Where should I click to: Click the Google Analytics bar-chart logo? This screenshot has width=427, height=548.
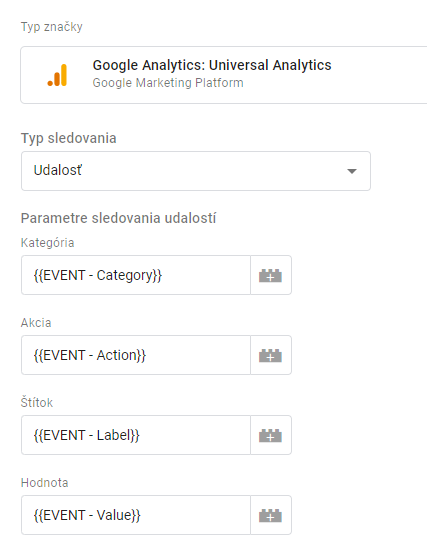57,75
